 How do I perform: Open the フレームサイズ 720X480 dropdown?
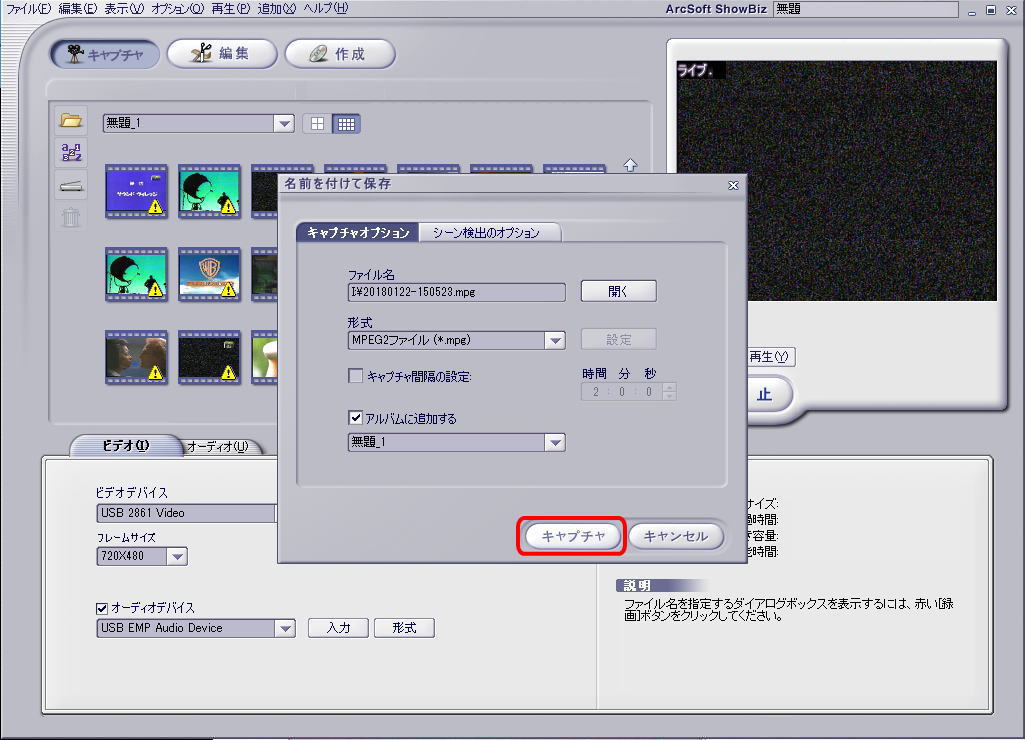176,556
